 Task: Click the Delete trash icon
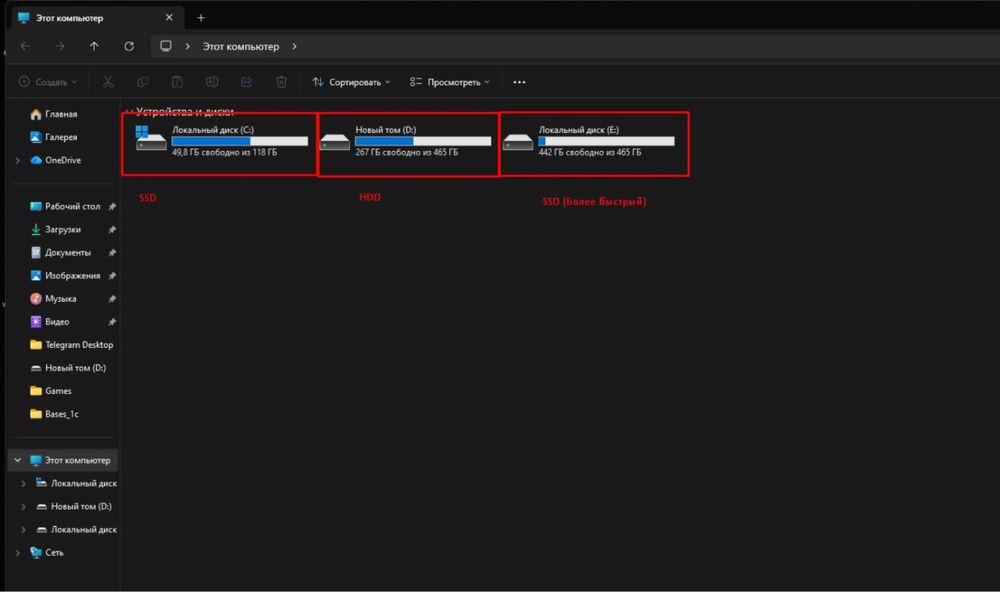tap(281, 82)
